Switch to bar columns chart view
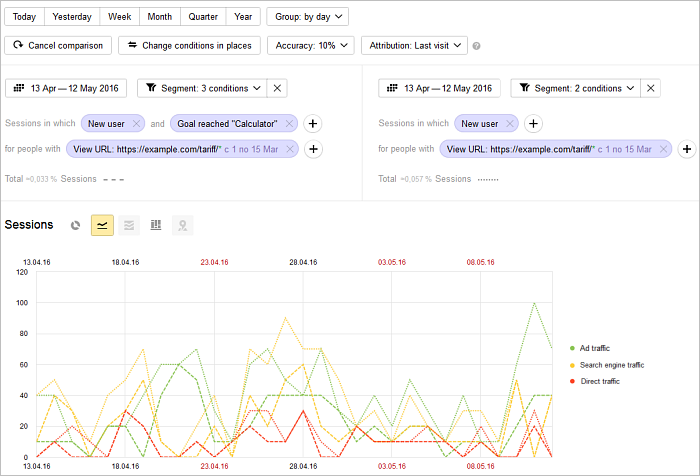This screenshot has width=700, height=476. tap(155, 225)
